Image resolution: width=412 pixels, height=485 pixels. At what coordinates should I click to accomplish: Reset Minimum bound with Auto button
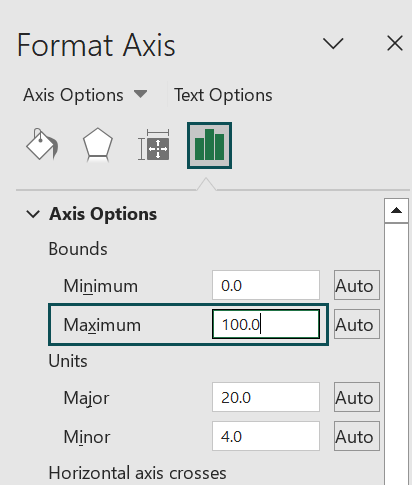pyautogui.click(x=357, y=285)
